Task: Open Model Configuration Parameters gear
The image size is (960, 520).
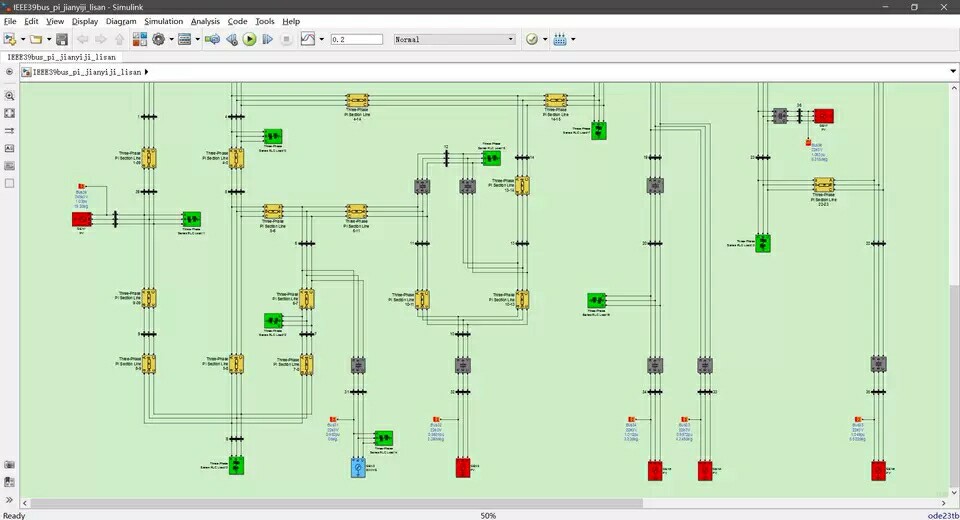Action: (159, 39)
